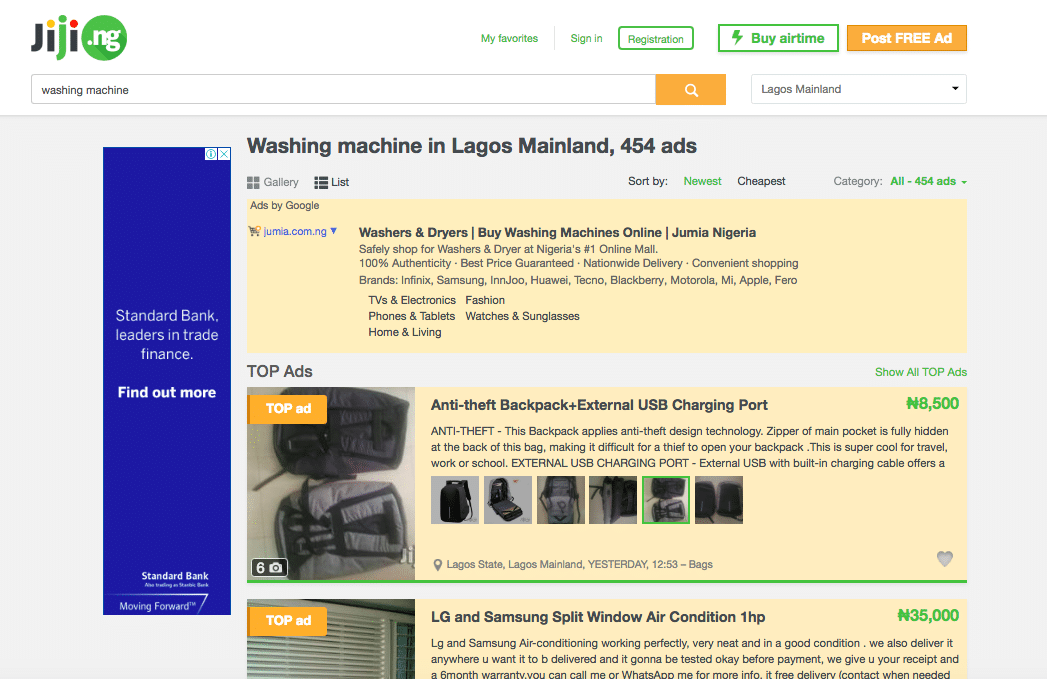Click the TOP ad badge on backpack listing
Image resolution: width=1047 pixels, height=679 pixels.
point(288,409)
